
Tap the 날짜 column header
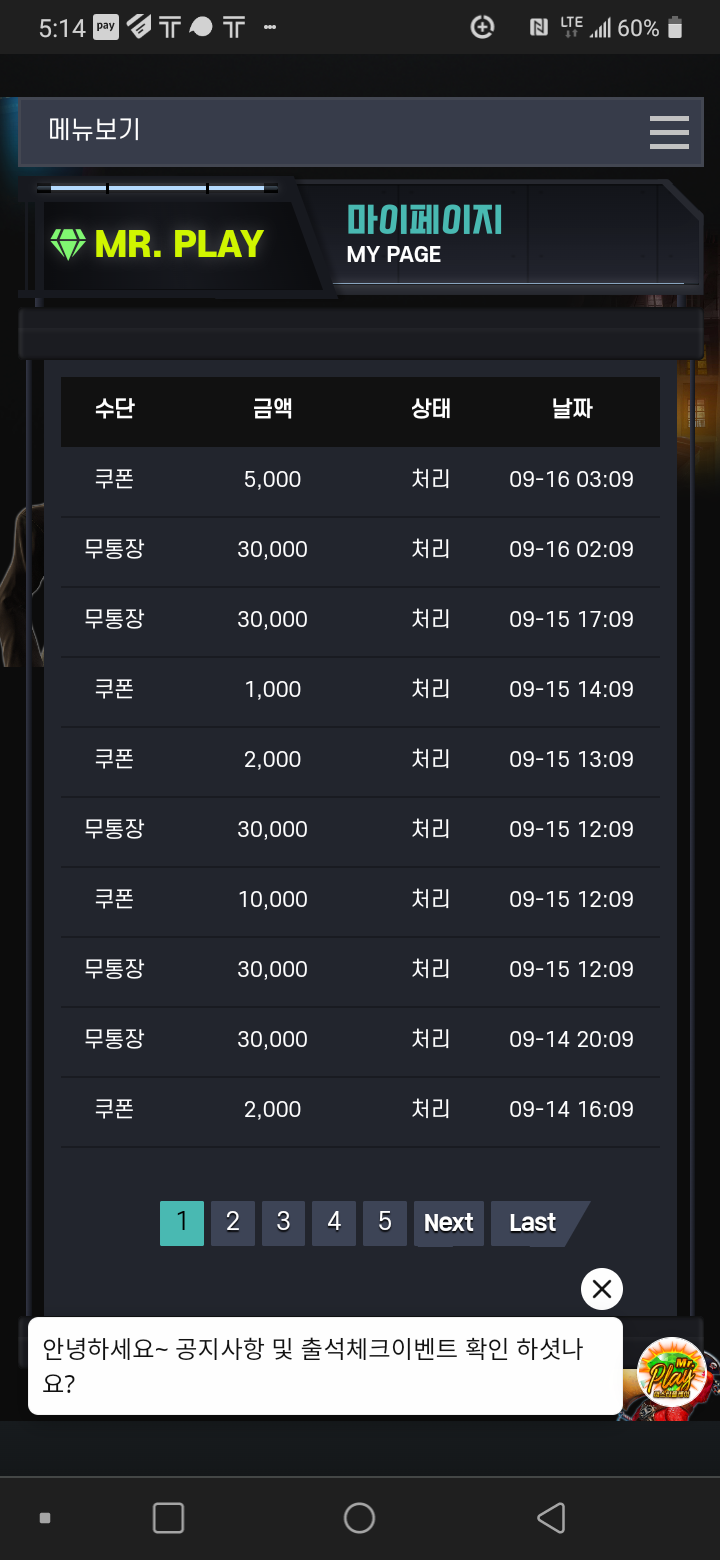click(x=572, y=408)
